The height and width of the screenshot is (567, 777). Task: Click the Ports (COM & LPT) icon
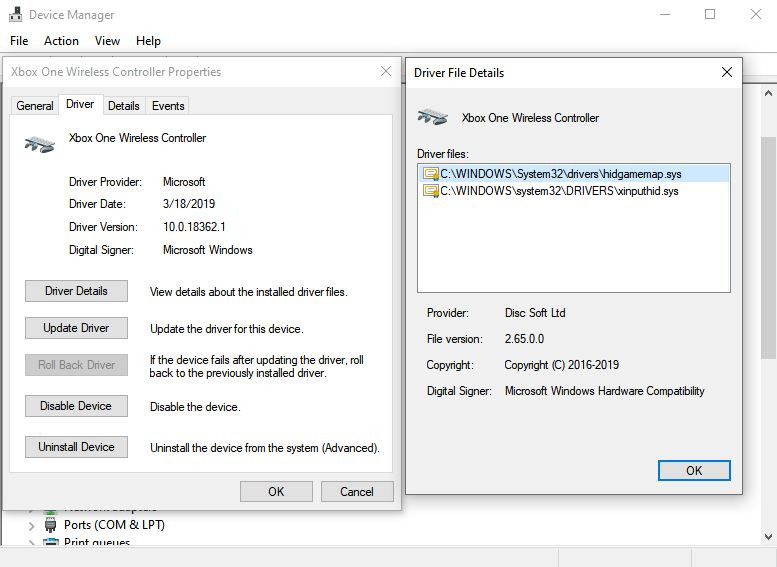point(51,525)
